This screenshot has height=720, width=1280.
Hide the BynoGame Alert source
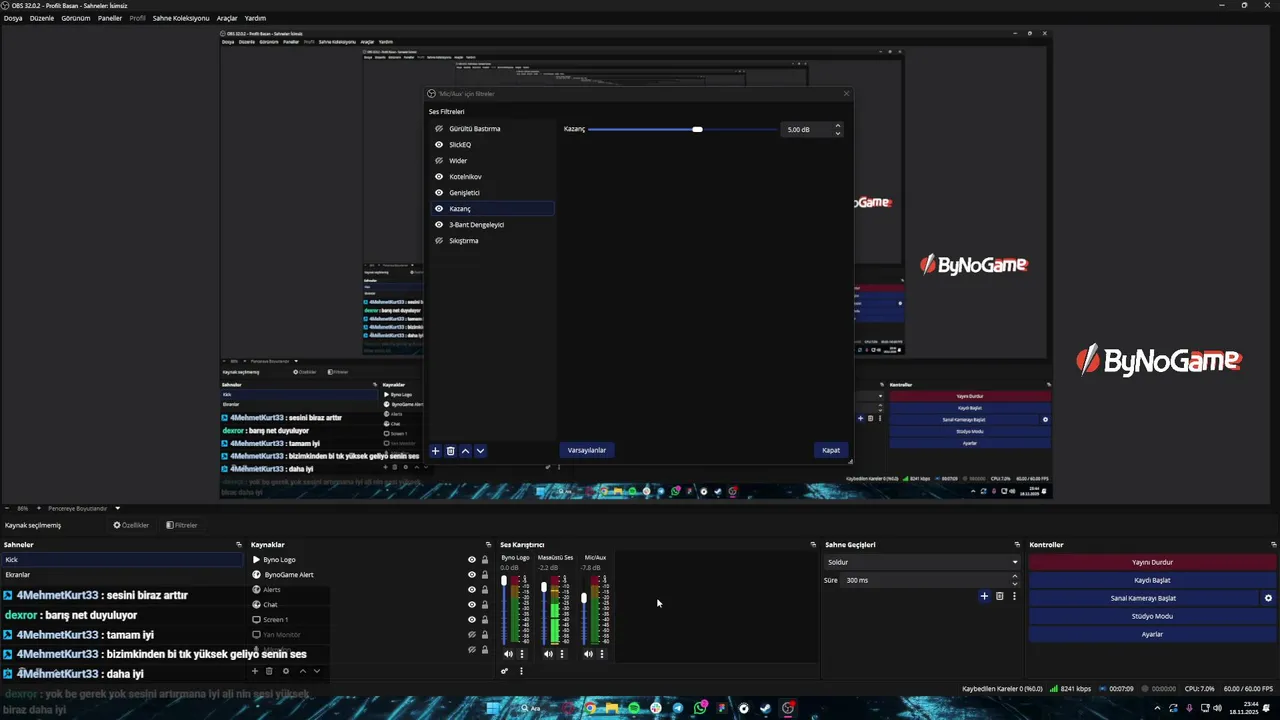pos(472,575)
